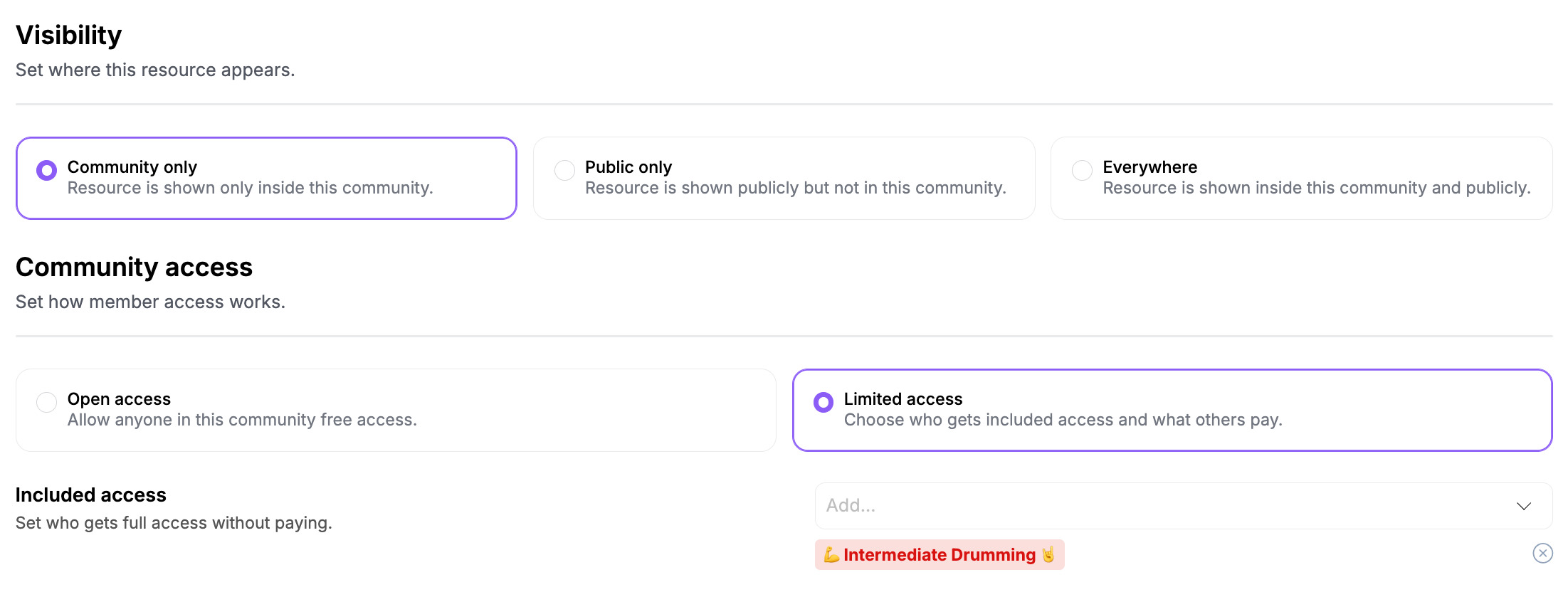Click the Intermediate Drumming tag
This screenshot has height=592, width=1568.
pyautogui.click(x=940, y=555)
